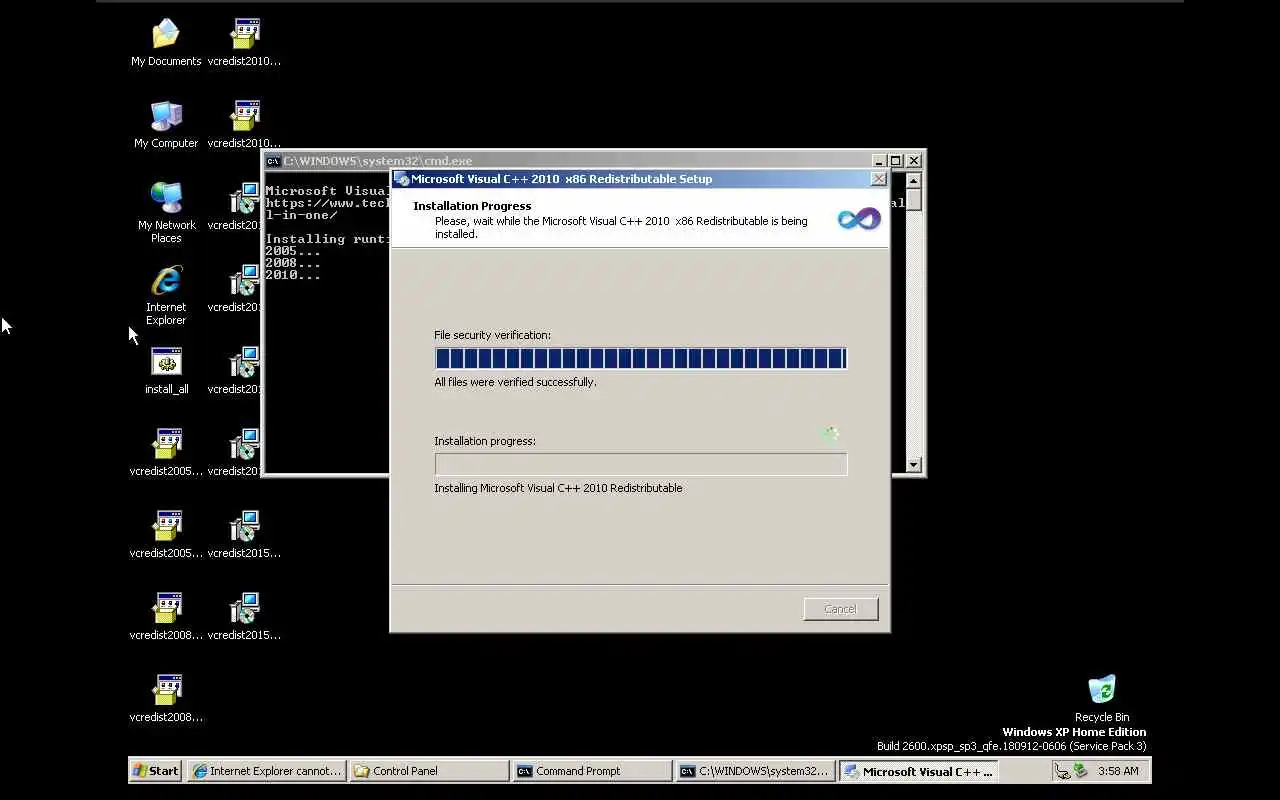This screenshot has width=1280, height=800.
Task: Click the empty Installation progress bar
Action: tap(641, 464)
